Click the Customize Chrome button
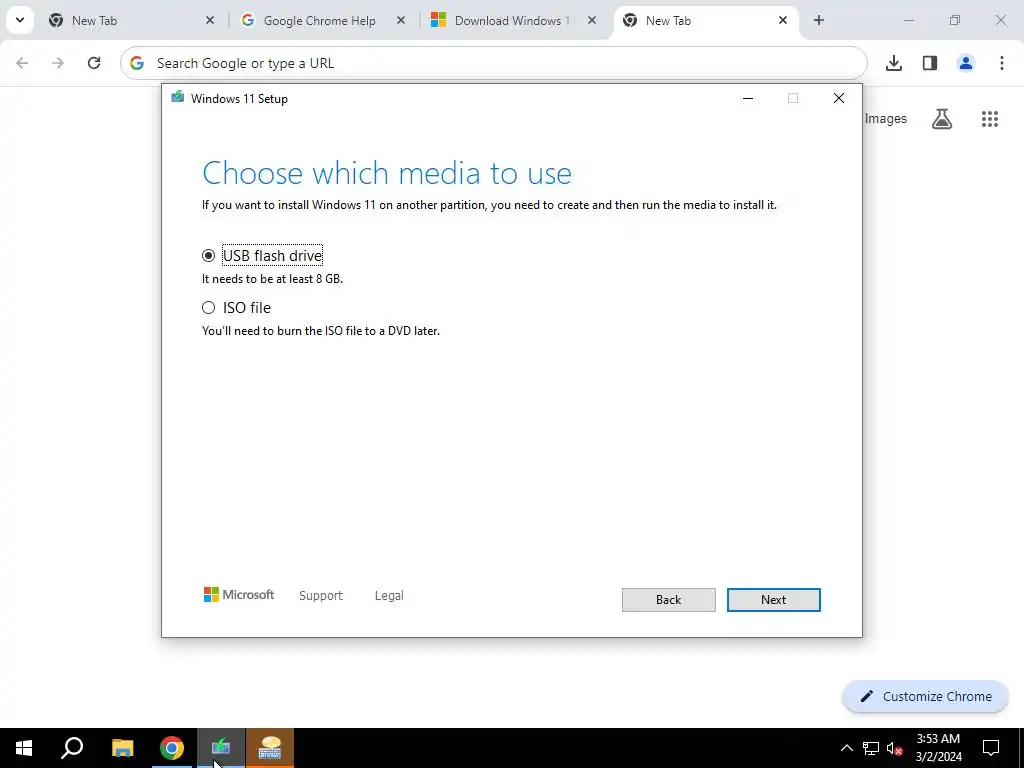1024x768 pixels. coord(925,696)
